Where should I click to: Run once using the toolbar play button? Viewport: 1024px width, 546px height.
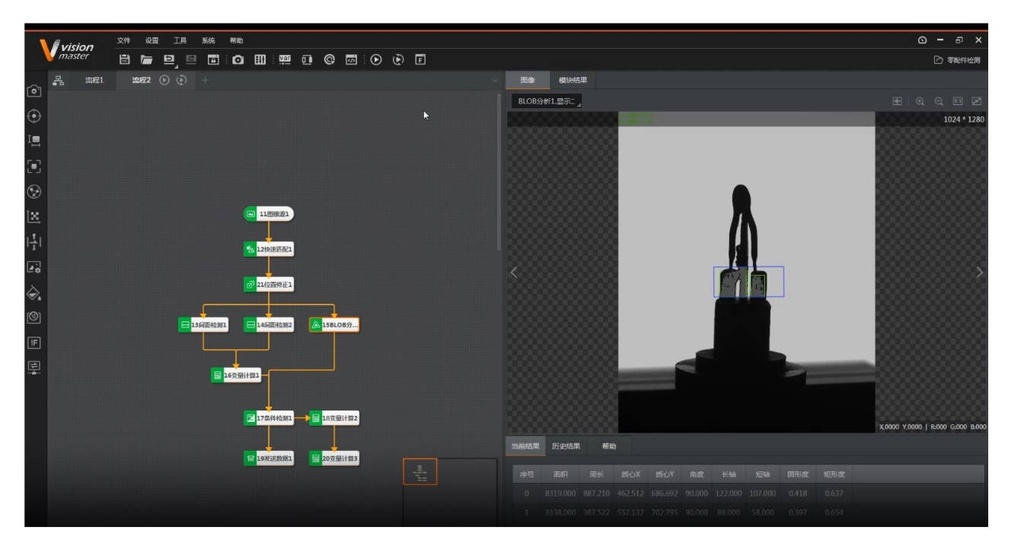point(377,60)
